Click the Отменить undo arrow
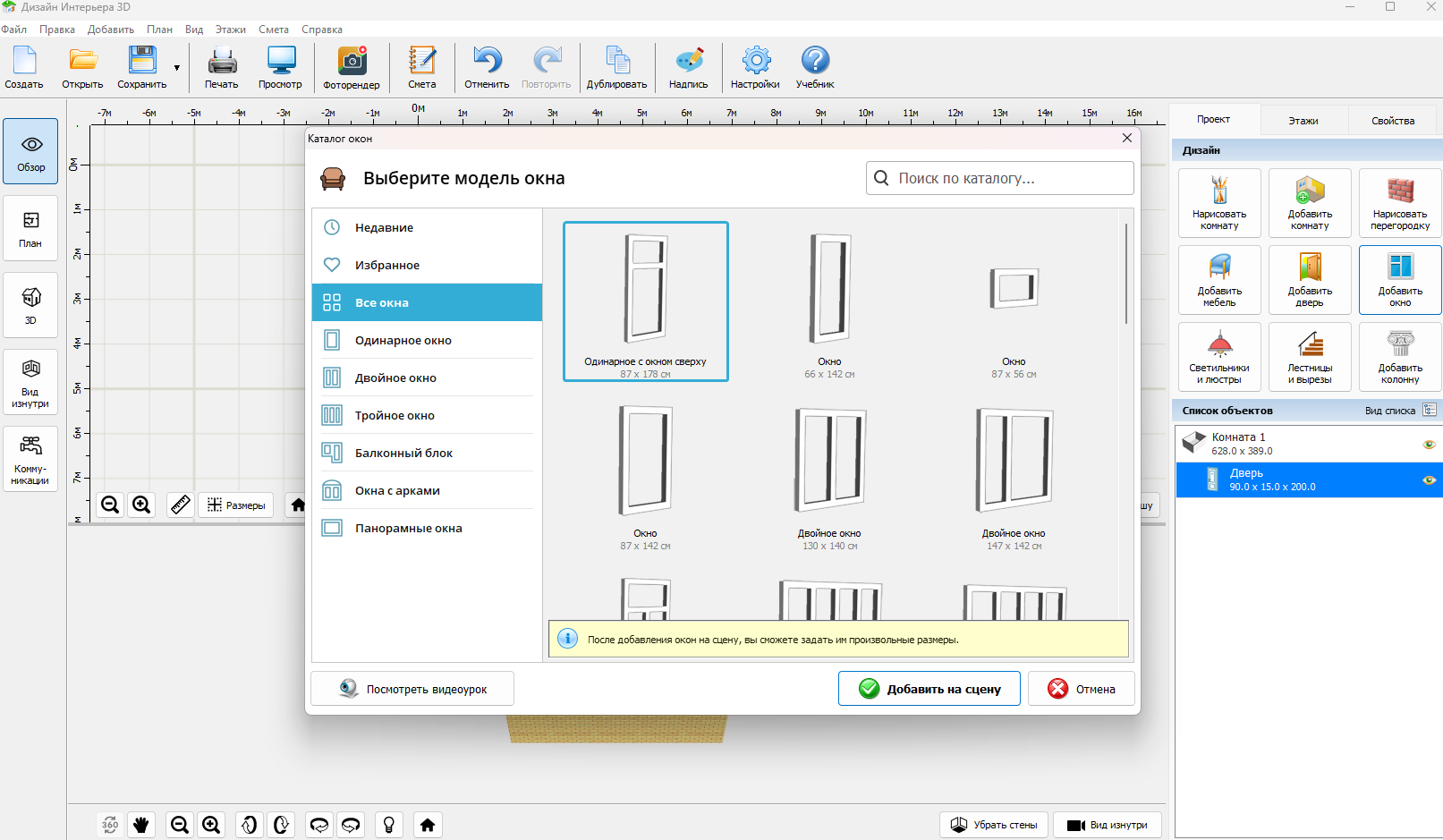The width and height of the screenshot is (1443, 840). (487, 68)
